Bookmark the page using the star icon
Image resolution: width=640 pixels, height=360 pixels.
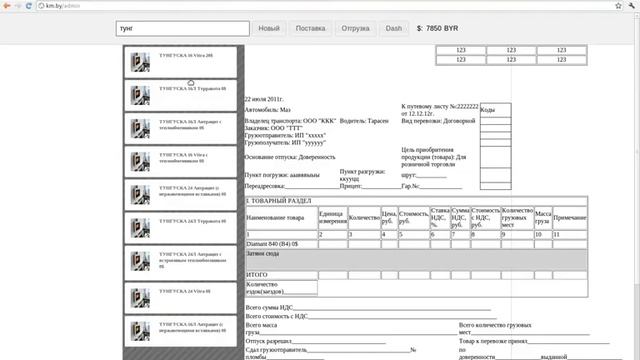tap(618, 6)
